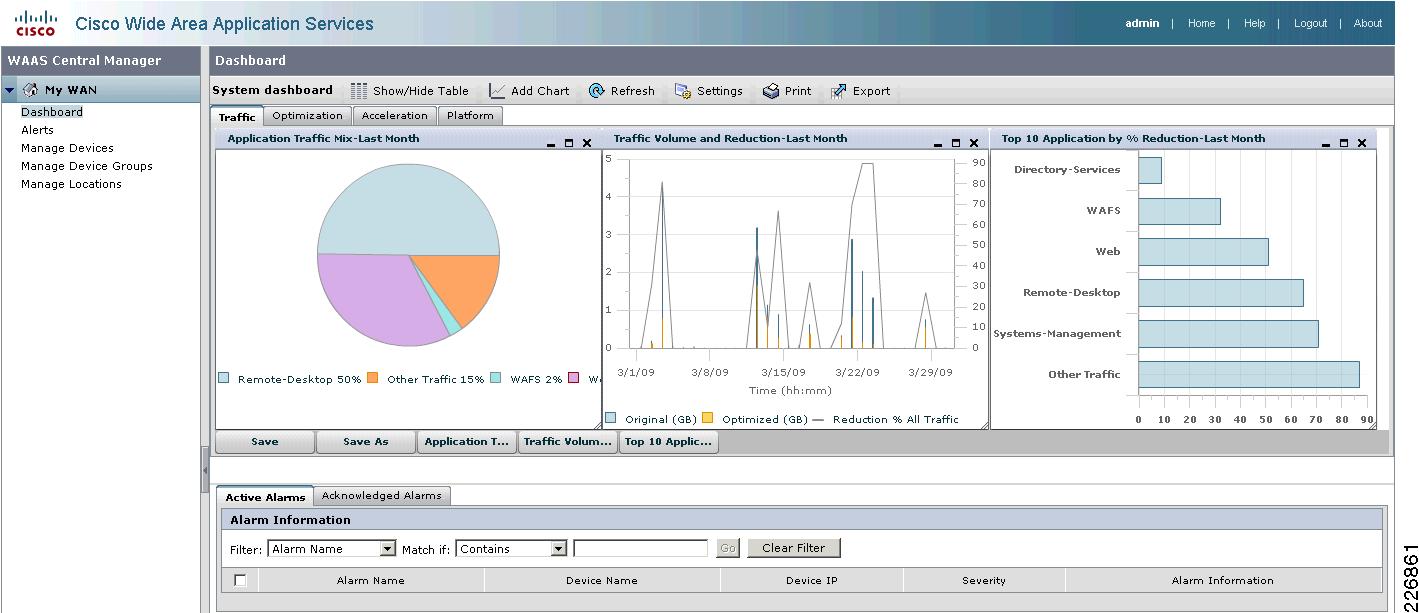This screenshot has width=1419, height=613.
Task: Click the Top 10 Applic... chart button
Action: pyautogui.click(x=669, y=442)
